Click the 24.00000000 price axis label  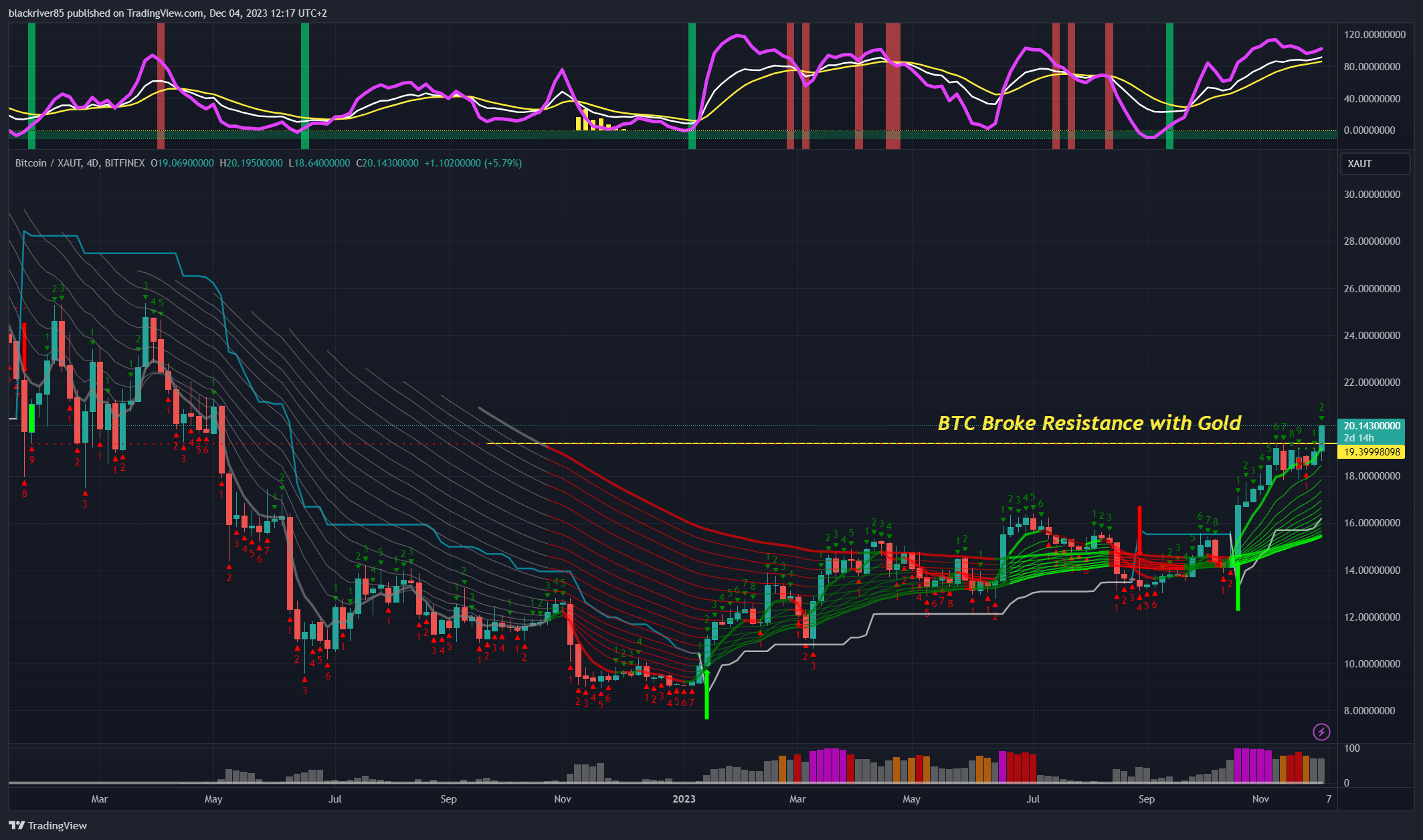coord(1371,336)
